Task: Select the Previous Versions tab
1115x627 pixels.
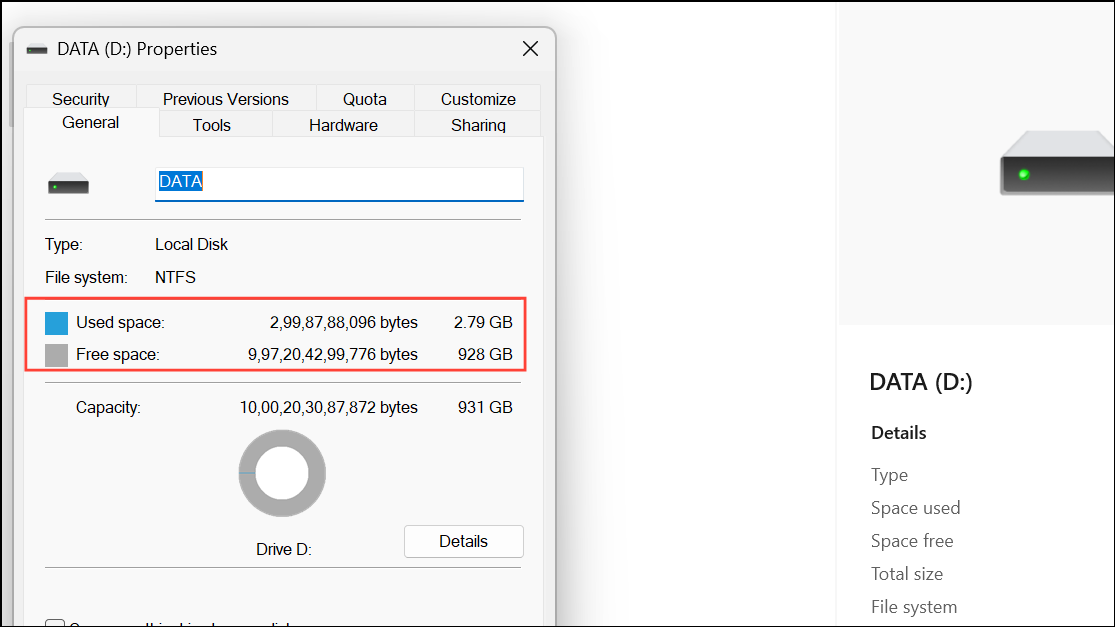Action: click(225, 98)
